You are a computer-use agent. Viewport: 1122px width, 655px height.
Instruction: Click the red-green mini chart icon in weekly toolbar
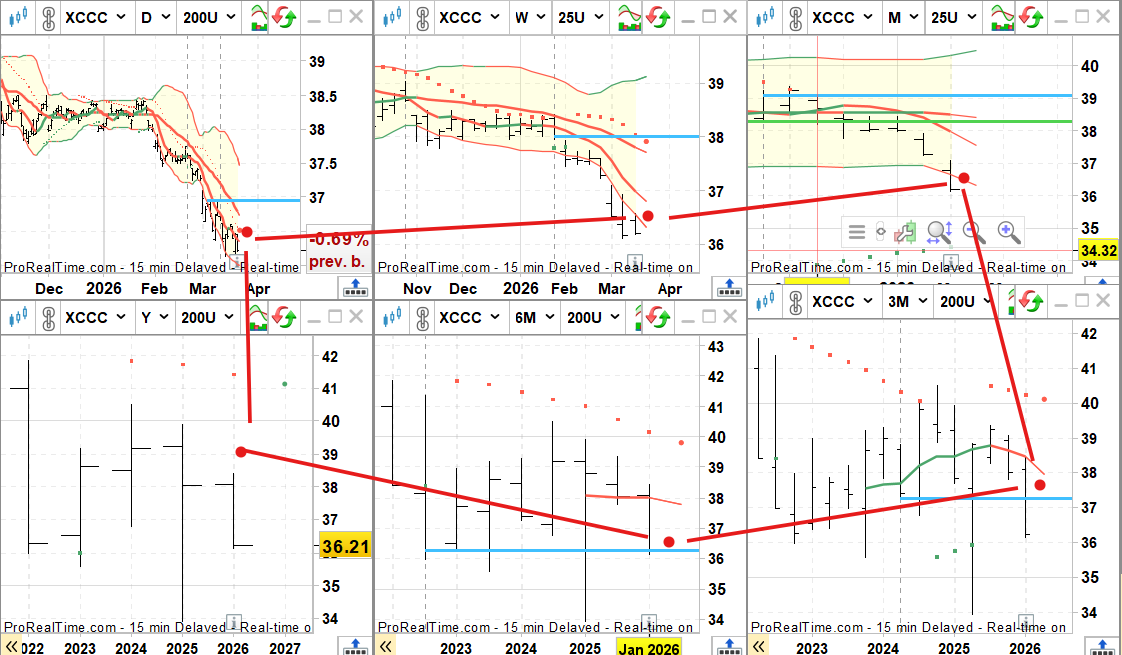[x=628, y=17]
